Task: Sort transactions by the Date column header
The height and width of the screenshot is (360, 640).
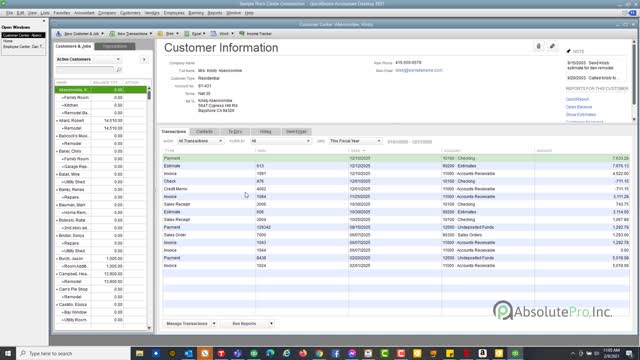Action: [x=395, y=151]
